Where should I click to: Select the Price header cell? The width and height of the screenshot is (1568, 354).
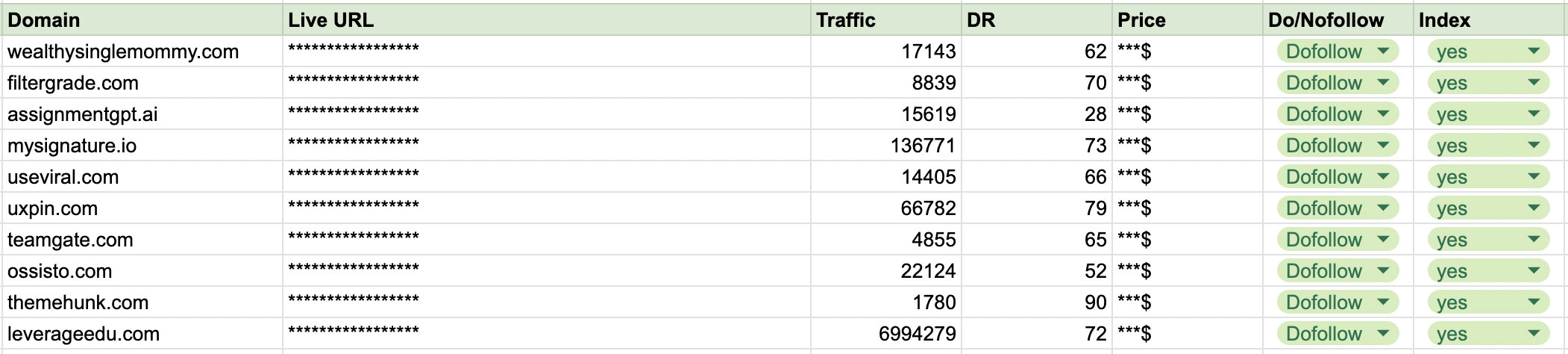1186,20
